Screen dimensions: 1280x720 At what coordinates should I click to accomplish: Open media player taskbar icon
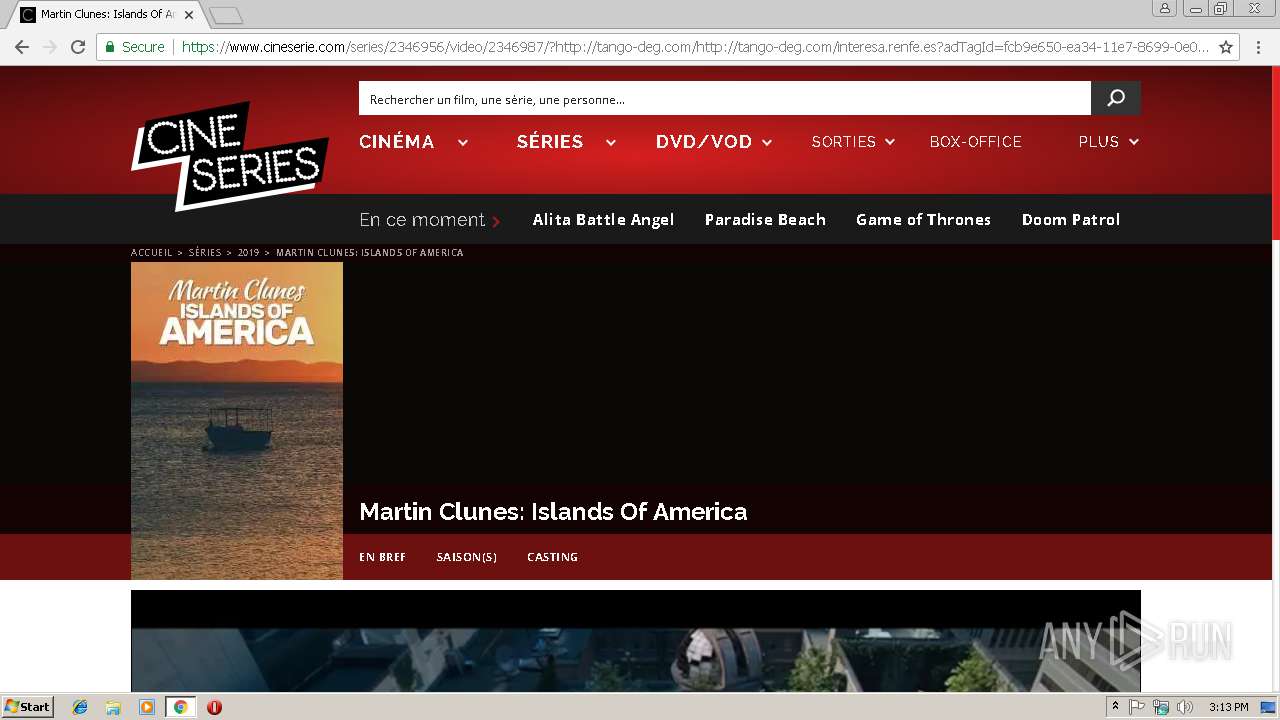(x=147, y=707)
